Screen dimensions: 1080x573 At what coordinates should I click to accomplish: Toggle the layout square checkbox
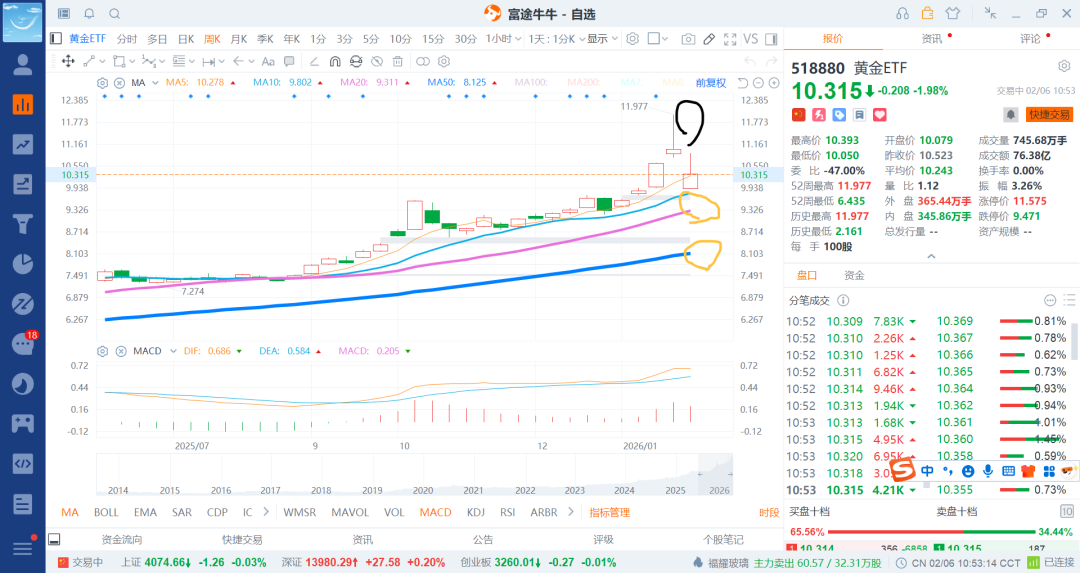tap(654, 39)
